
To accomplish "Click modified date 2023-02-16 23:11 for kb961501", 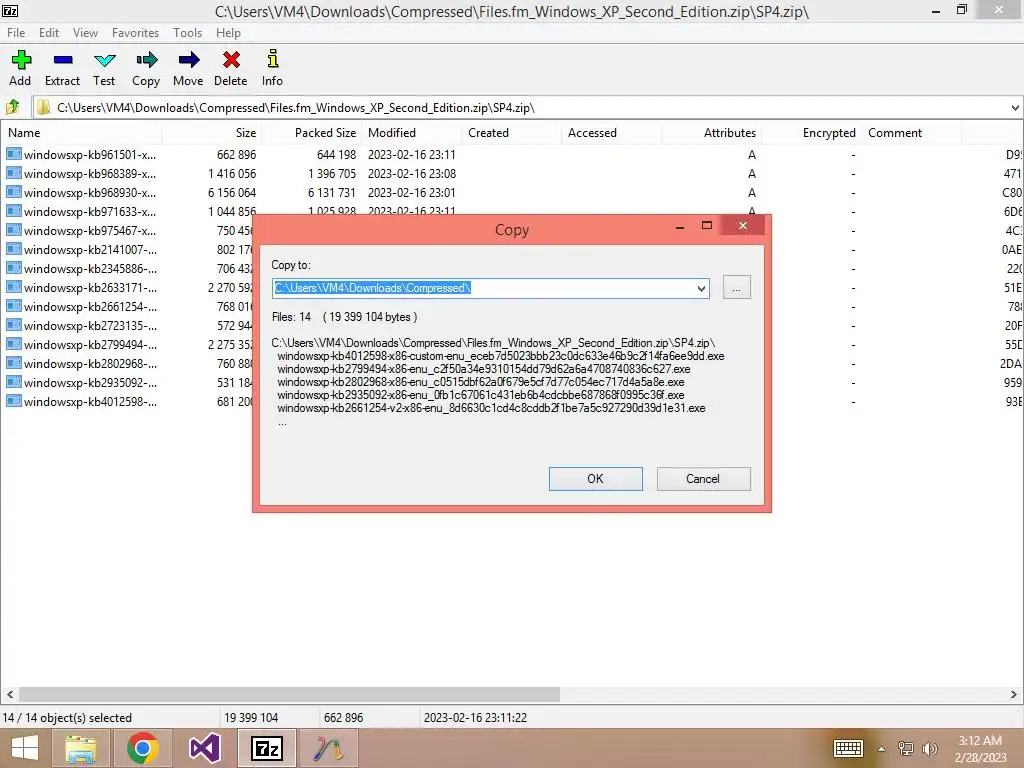I will (x=411, y=155).
